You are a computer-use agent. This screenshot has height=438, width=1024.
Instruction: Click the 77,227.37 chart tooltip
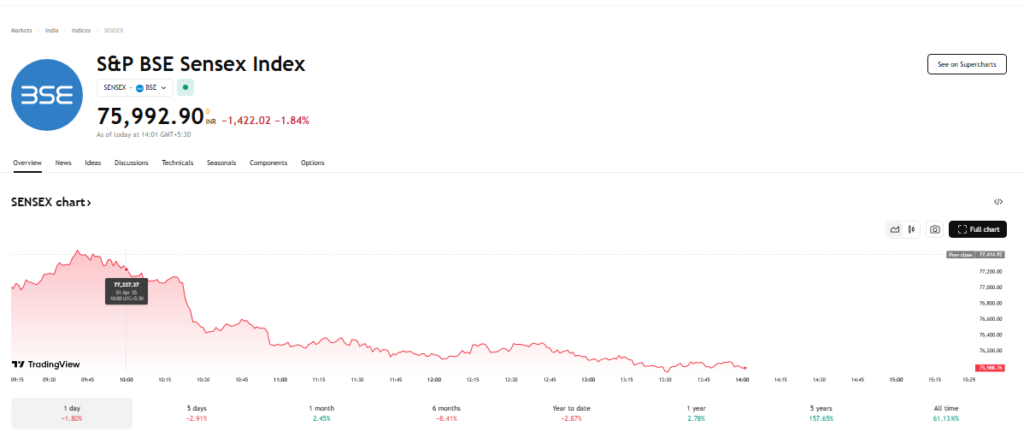(127, 291)
